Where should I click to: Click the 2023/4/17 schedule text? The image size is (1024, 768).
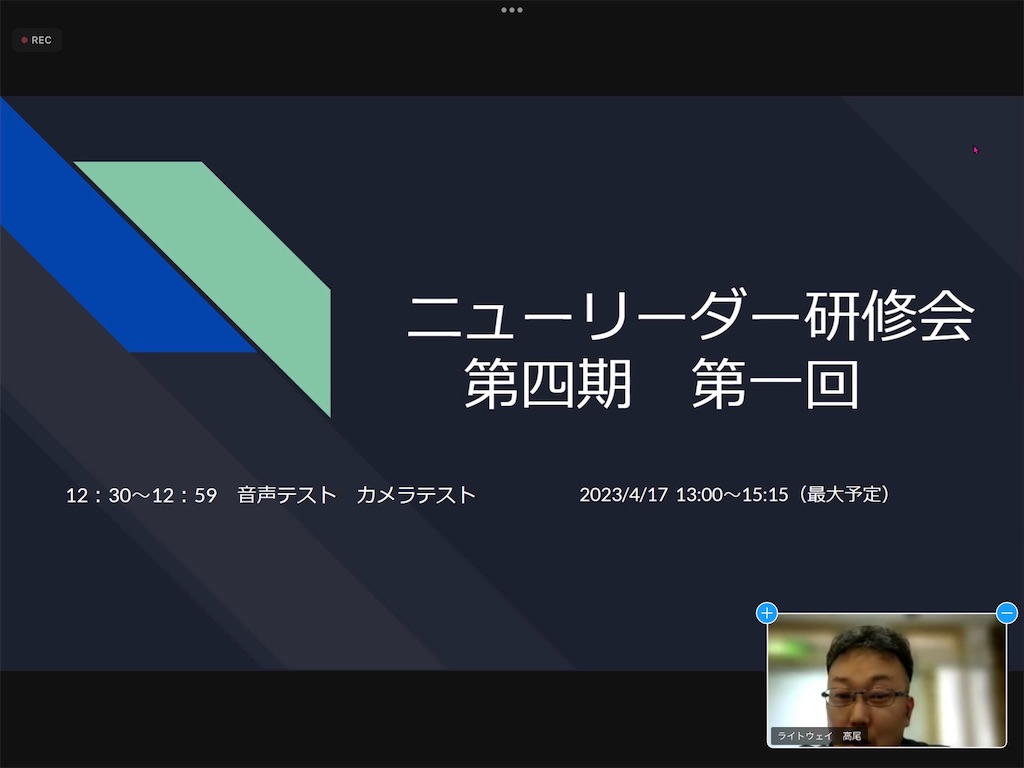pos(738,493)
